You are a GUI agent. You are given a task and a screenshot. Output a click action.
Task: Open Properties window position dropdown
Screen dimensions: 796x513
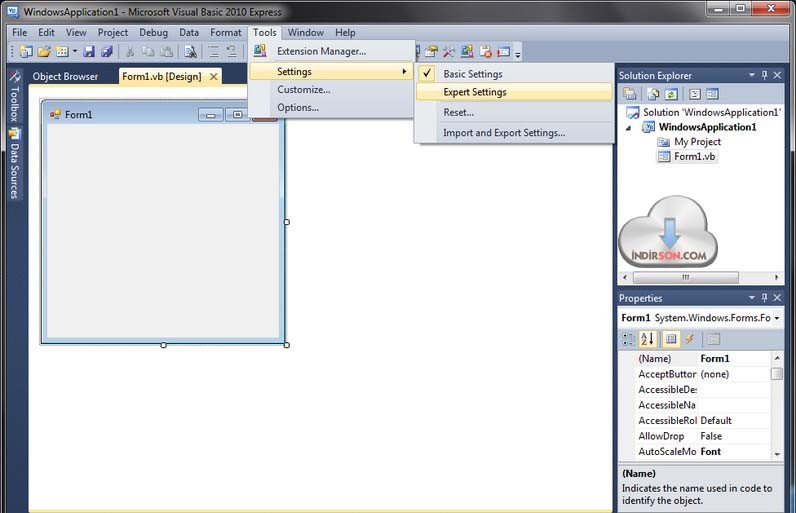[752, 298]
